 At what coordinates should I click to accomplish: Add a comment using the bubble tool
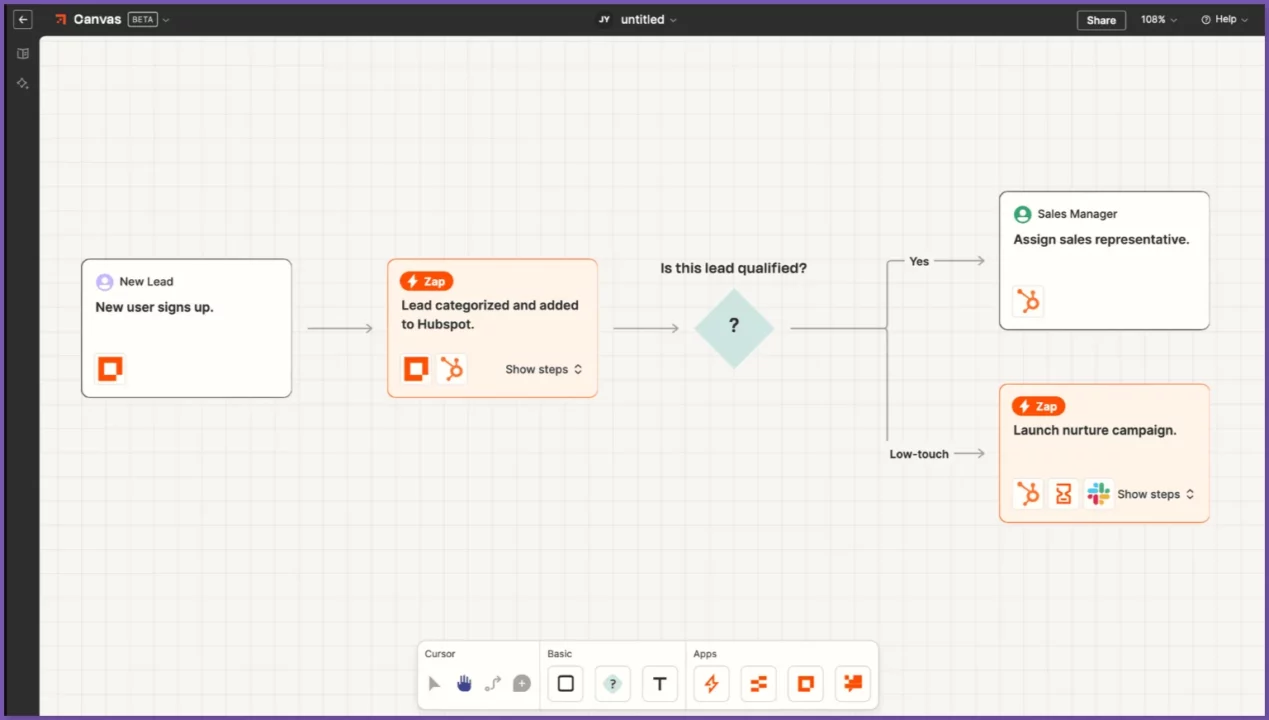[522, 684]
